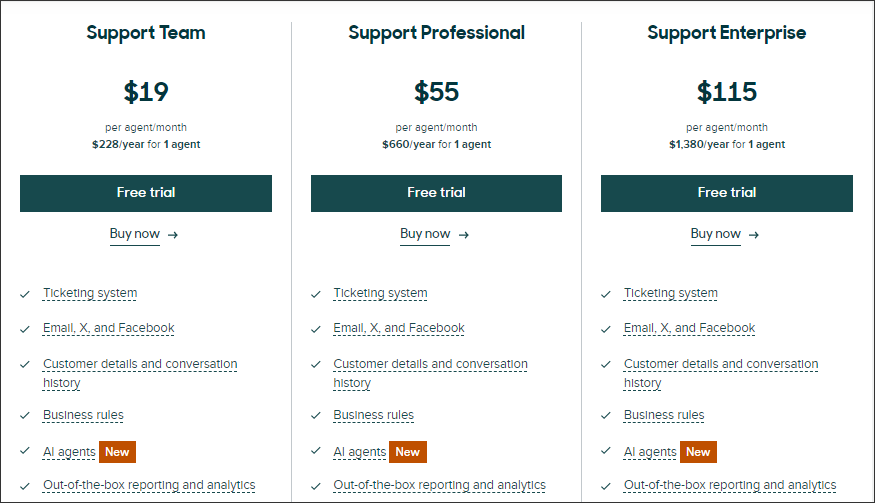The image size is (875, 503).
Task: Click Free trial button under Support Team
Action: tap(146, 193)
